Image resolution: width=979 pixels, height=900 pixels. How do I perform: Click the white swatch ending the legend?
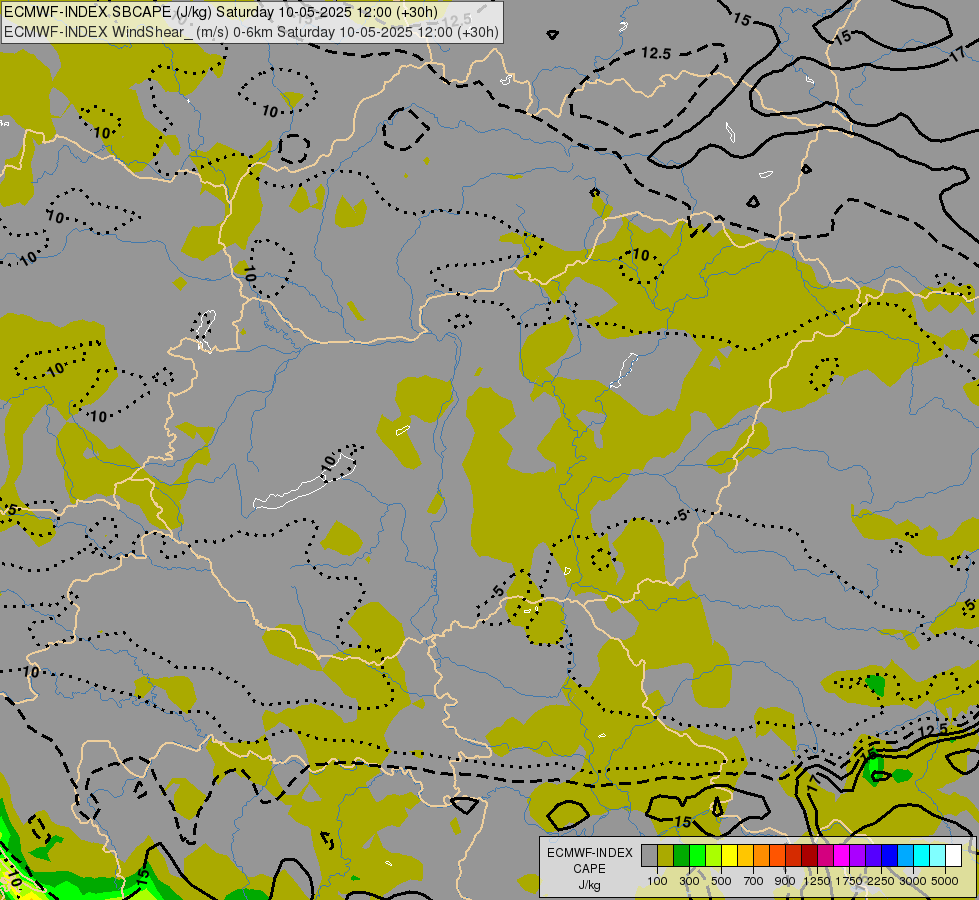953,855
